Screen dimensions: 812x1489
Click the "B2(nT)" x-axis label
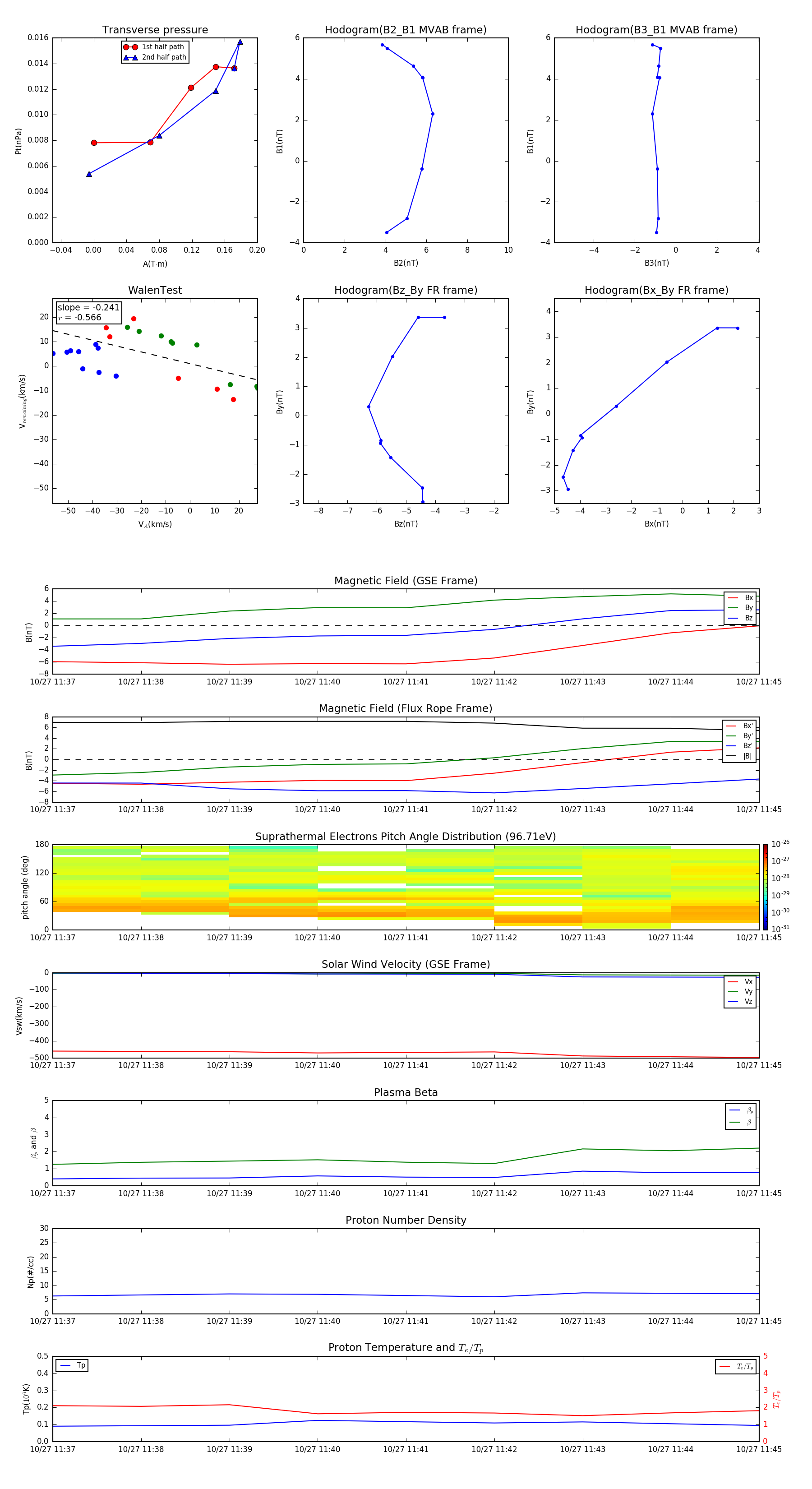[406, 263]
